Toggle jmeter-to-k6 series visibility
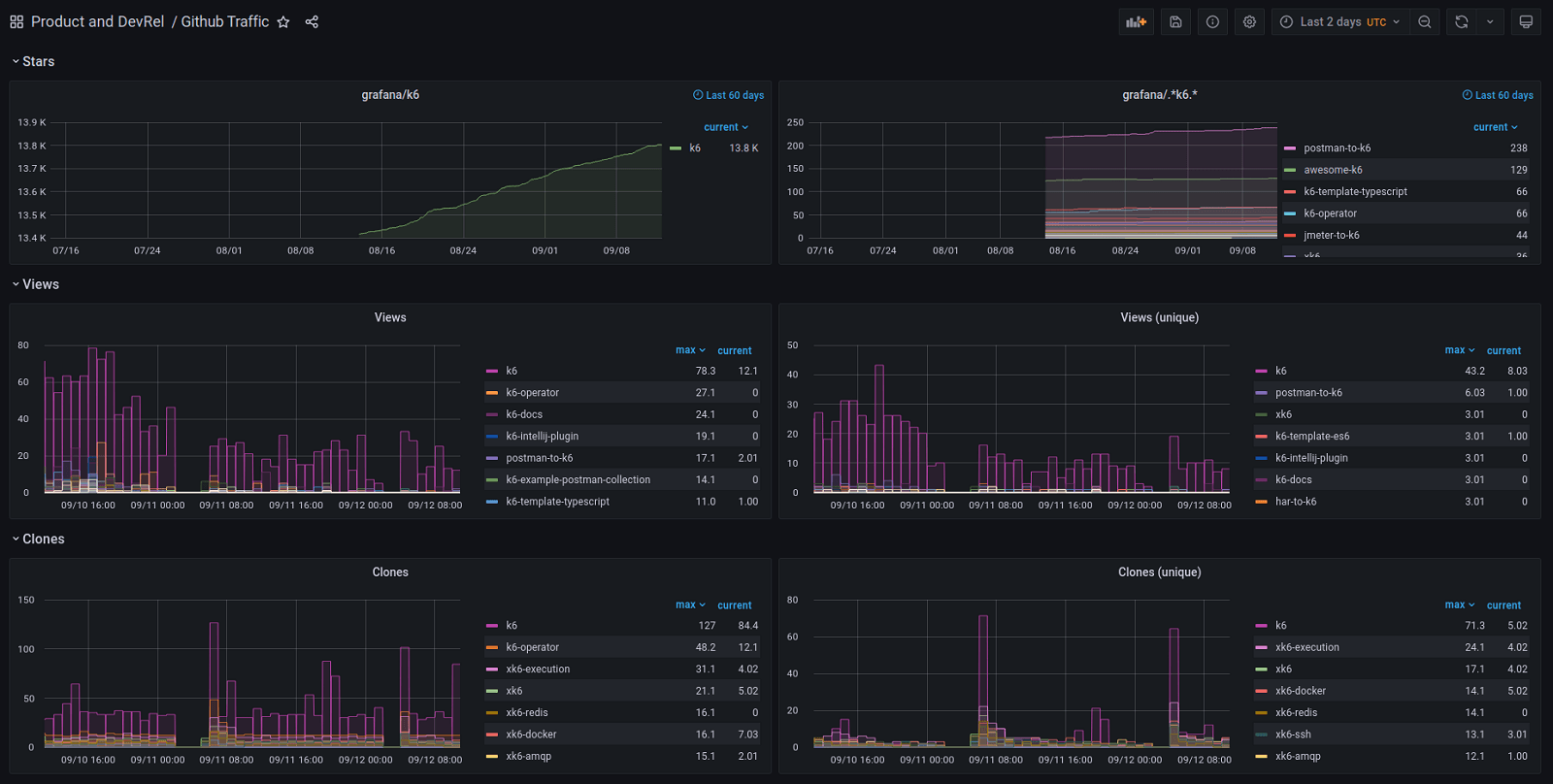Viewport: 1553px width, 784px height. coord(1331,235)
